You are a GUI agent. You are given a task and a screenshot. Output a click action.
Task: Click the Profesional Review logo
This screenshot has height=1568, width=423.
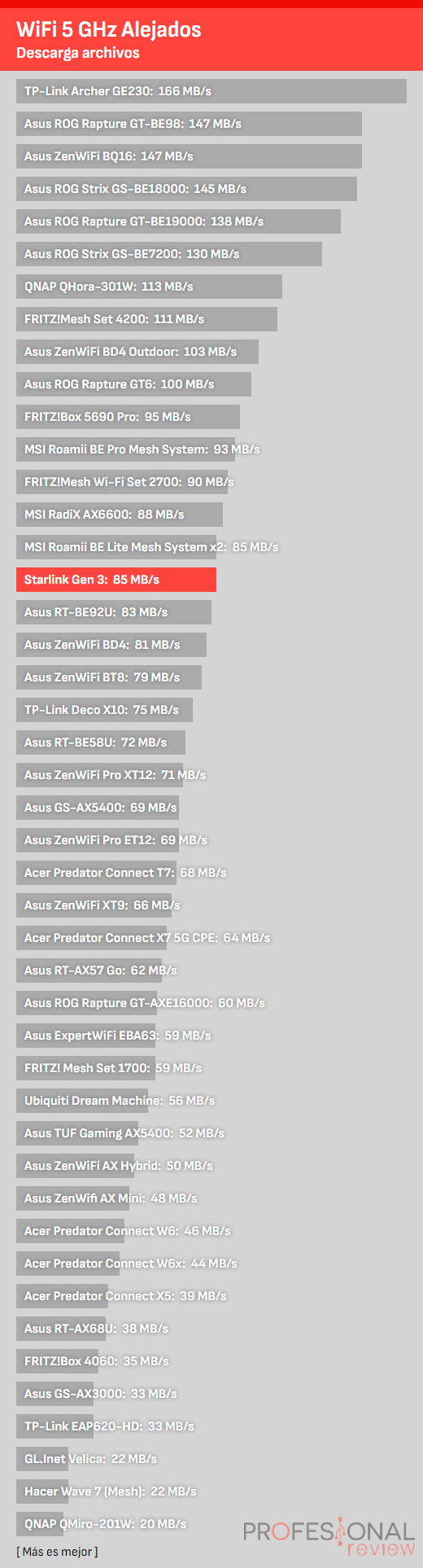click(329, 1540)
